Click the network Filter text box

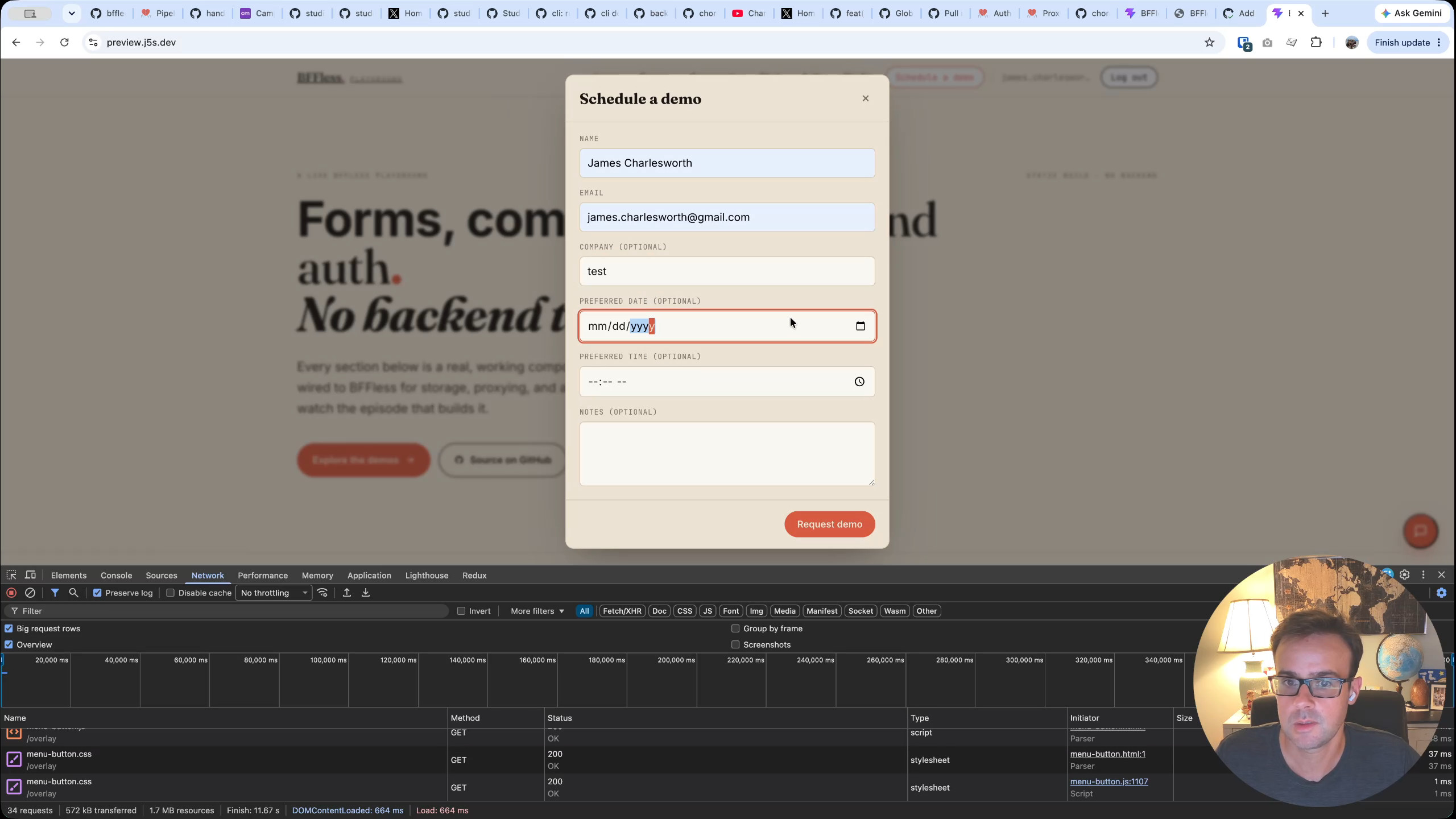click(227, 611)
